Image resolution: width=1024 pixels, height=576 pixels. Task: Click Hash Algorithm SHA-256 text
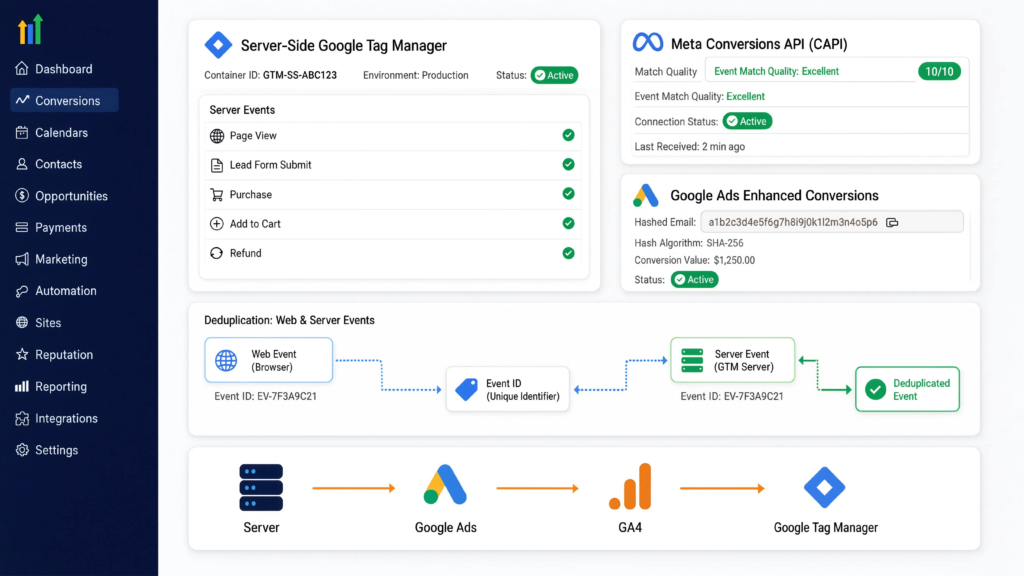[689, 243]
